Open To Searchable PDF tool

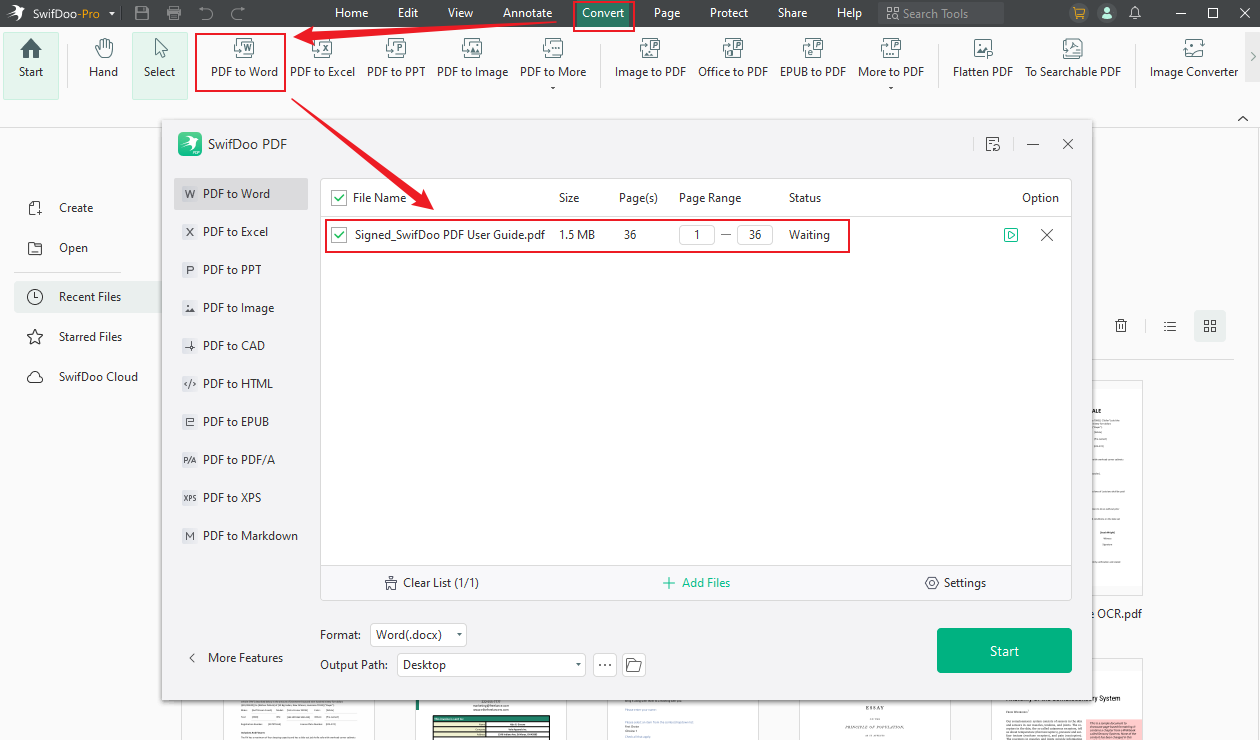pyautogui.click(x=1073, y=60)
